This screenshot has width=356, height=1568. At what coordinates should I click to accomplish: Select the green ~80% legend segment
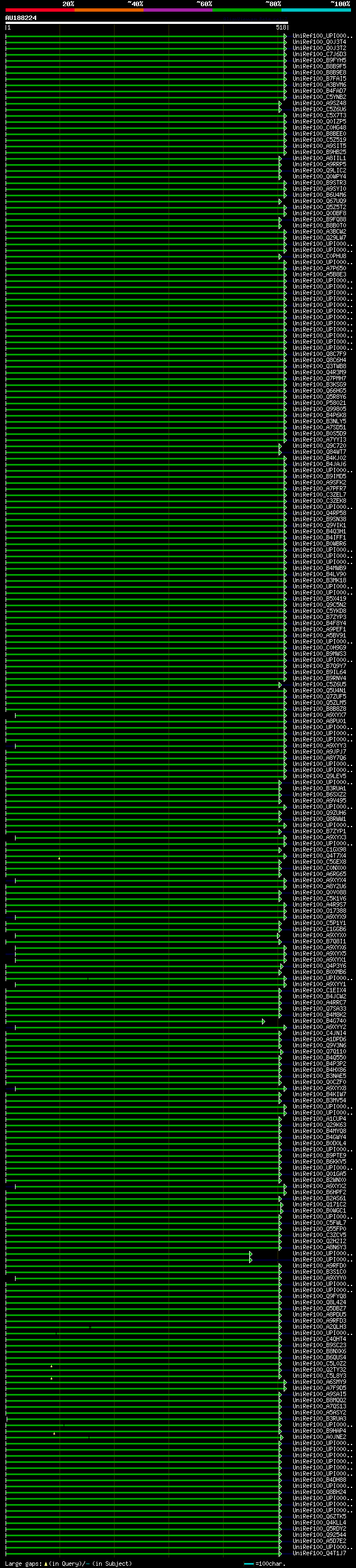click(x=247, y=11)
